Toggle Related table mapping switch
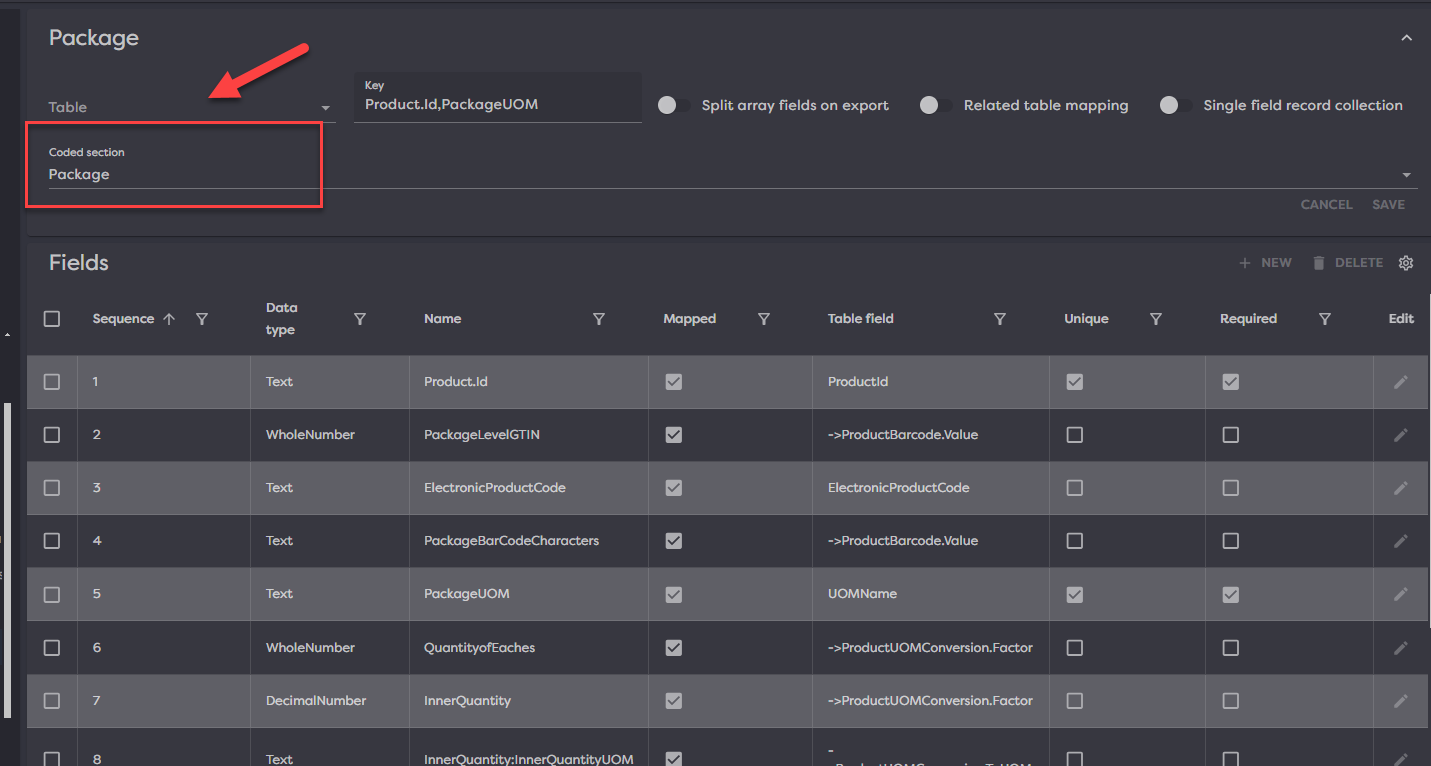 935,106
